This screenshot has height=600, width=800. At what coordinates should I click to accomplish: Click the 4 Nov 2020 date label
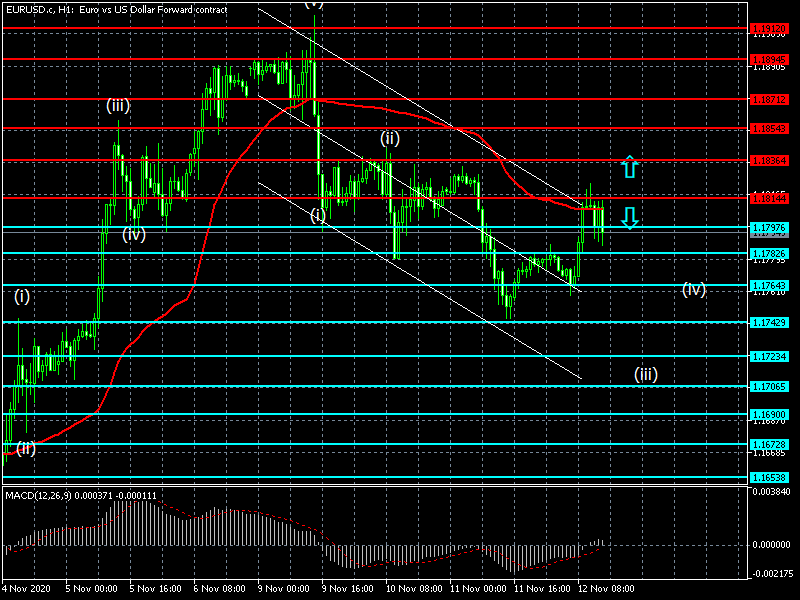pos(27,589)
